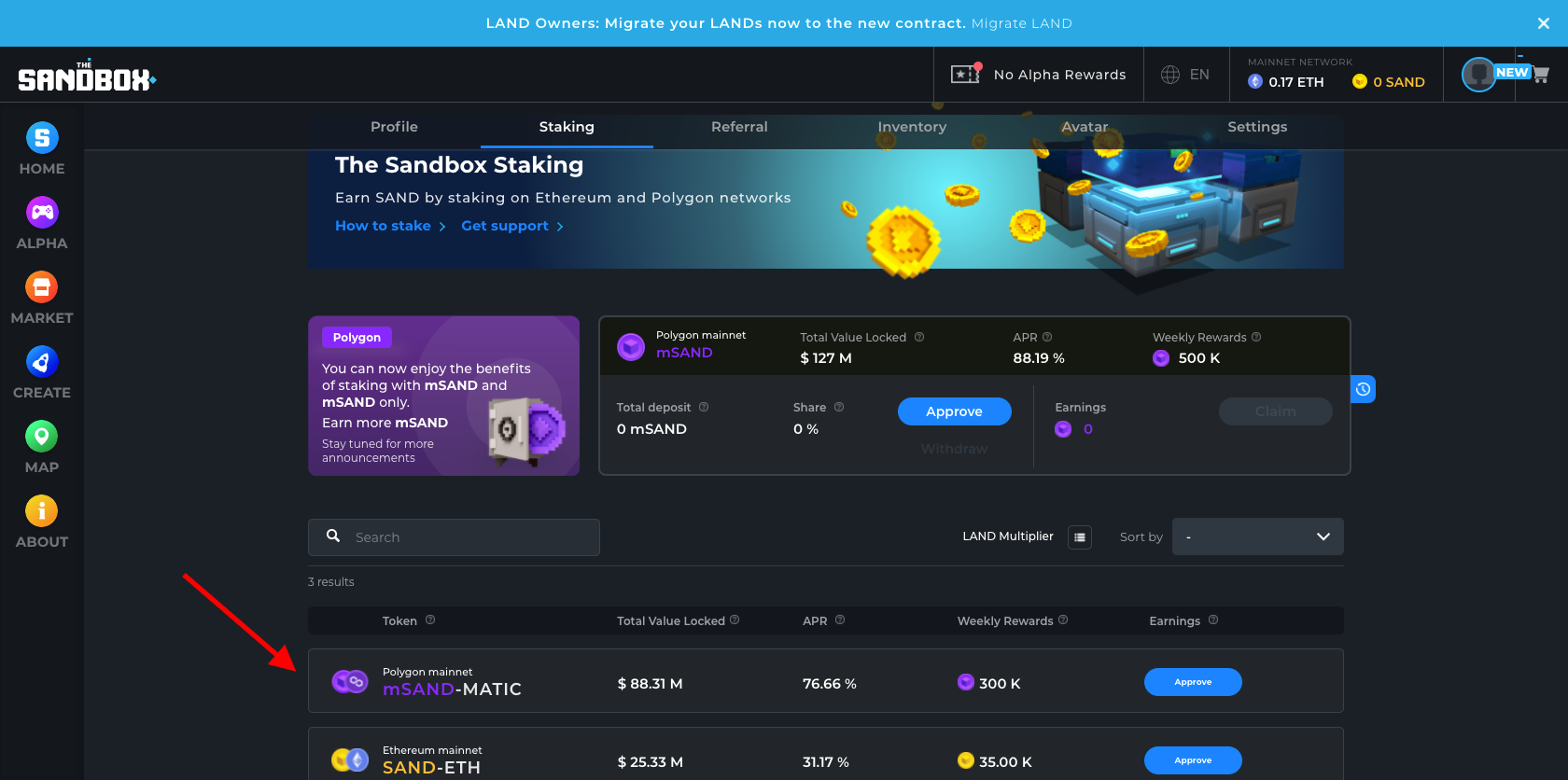Click the 3 results text
1568x780 pixels.
(x=331, y=581)
